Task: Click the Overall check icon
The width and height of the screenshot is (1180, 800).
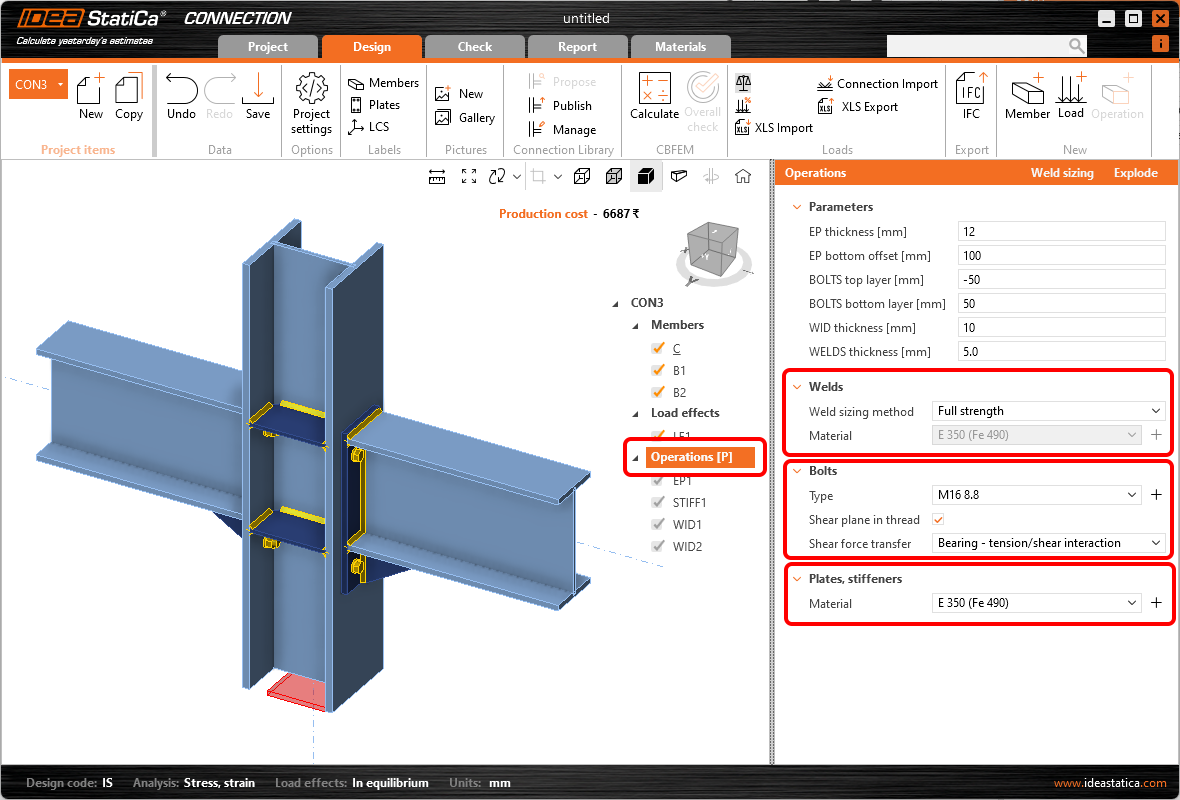Action: (x=702, y=97)
